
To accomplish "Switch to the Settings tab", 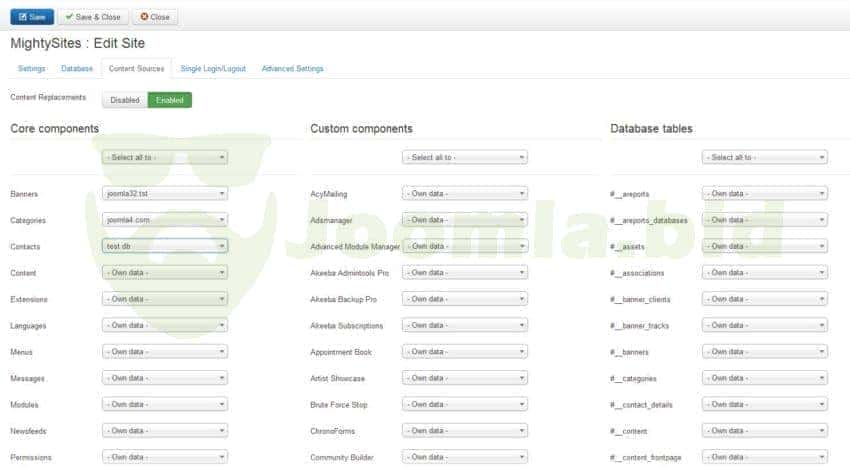I will 31,69.
